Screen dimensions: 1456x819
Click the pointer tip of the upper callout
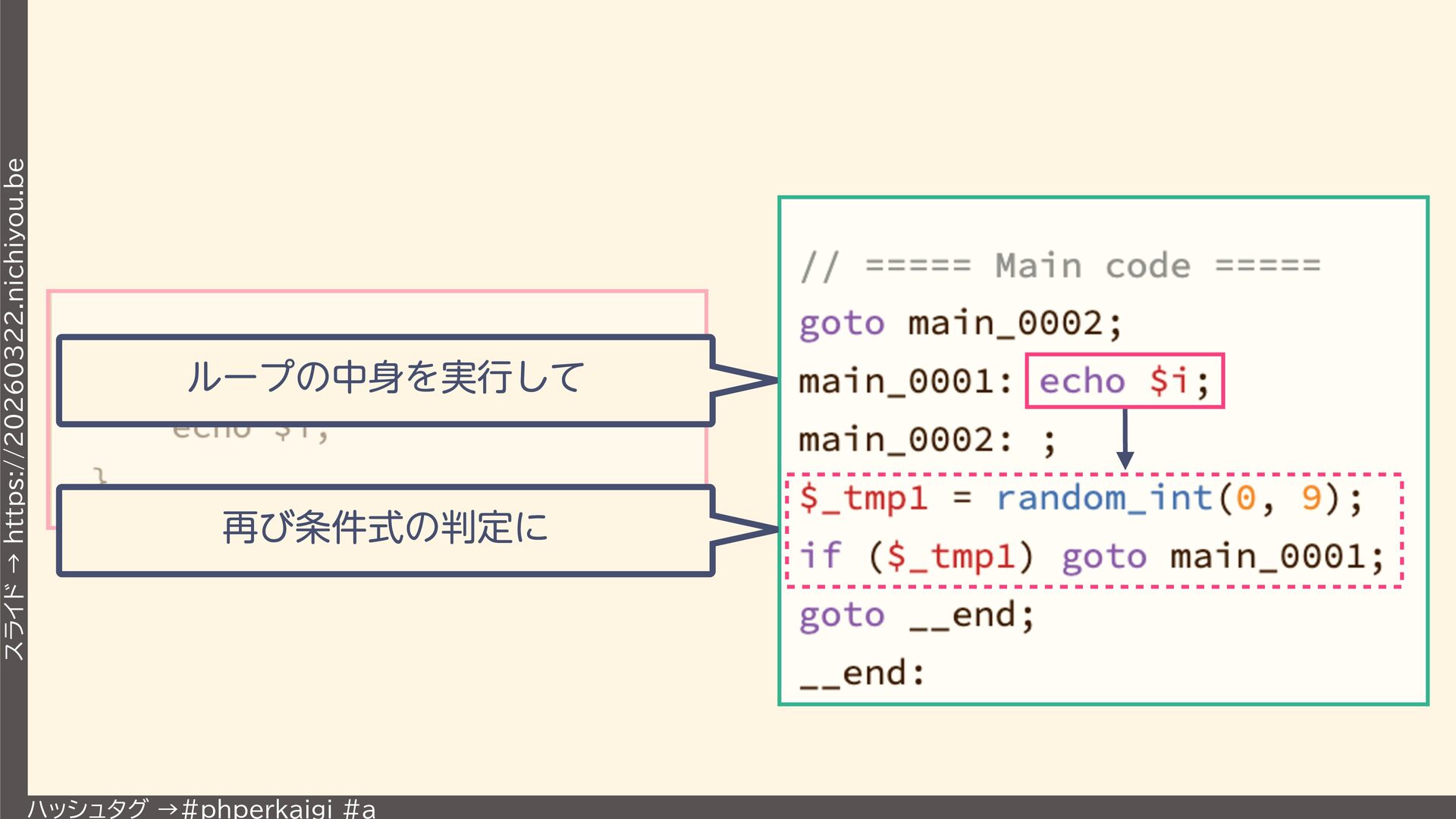click(x=773, y=380)
